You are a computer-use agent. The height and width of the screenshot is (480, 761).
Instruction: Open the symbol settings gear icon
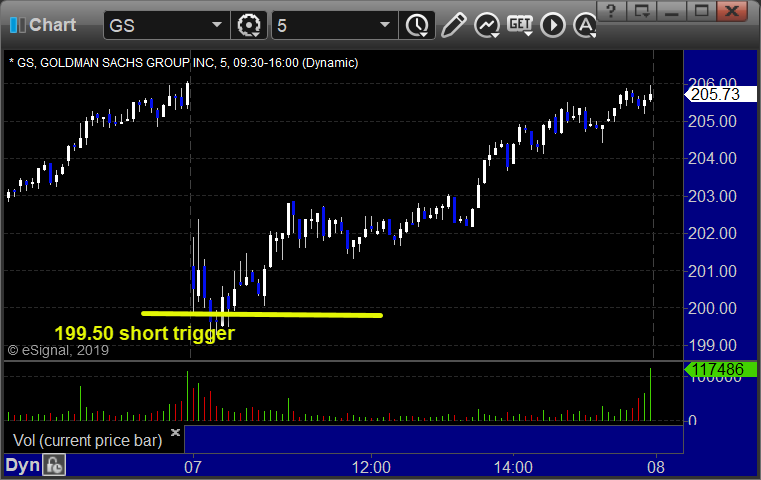click(249, 25)
